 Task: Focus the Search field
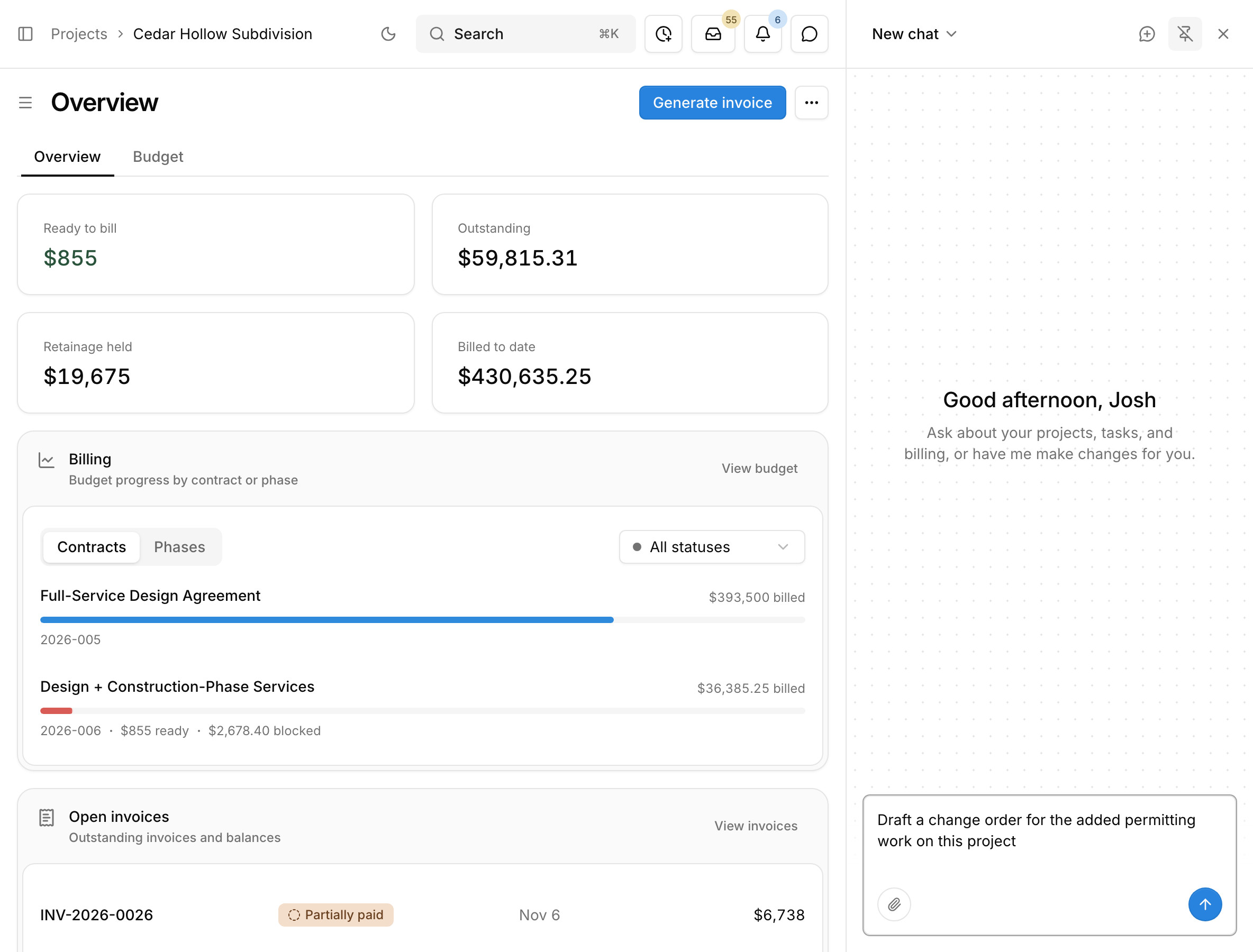[x=525, y=34]
